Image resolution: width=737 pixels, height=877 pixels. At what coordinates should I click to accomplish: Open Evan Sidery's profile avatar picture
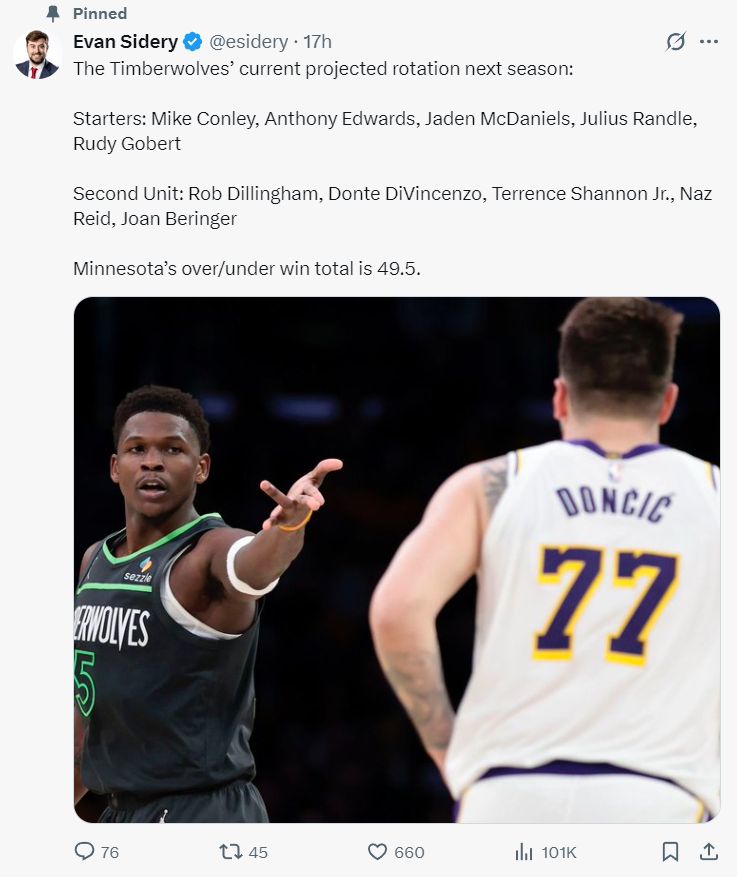[37, 54]
